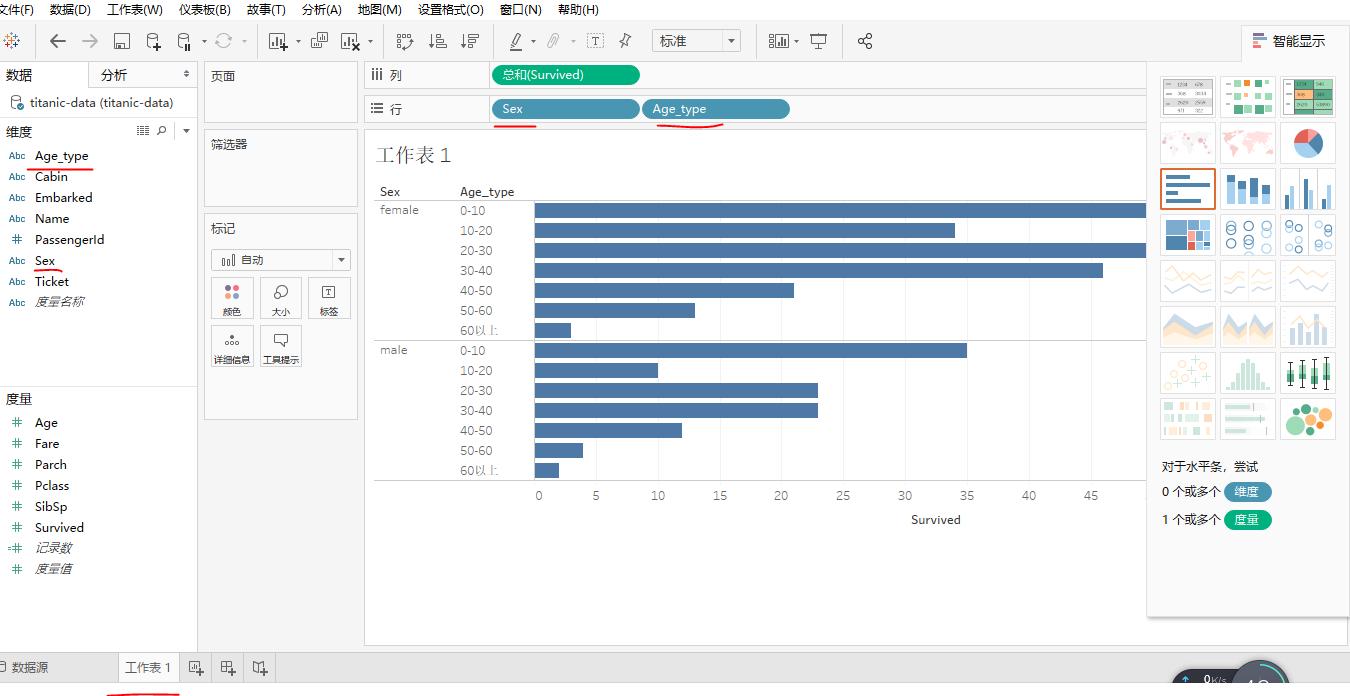Pause auto updates cylinder icon
This screenshot has height=696, width=1350.
pyautogui.click(x=184, y=41)
